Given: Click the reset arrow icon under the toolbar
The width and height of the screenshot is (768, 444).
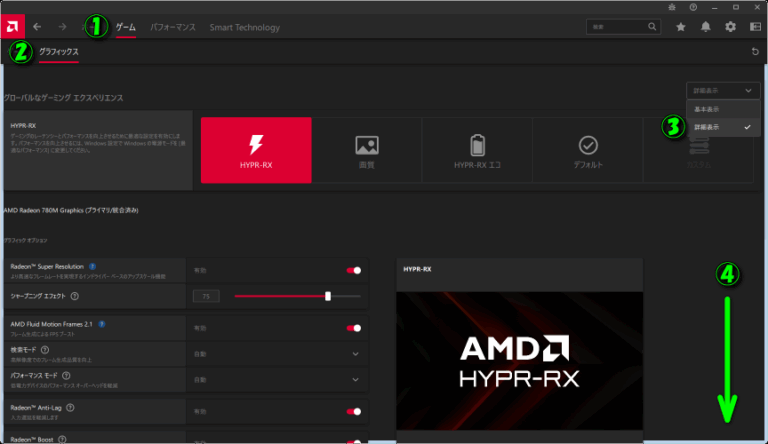Looking at the screenshot, I should [x=755, y=51].
